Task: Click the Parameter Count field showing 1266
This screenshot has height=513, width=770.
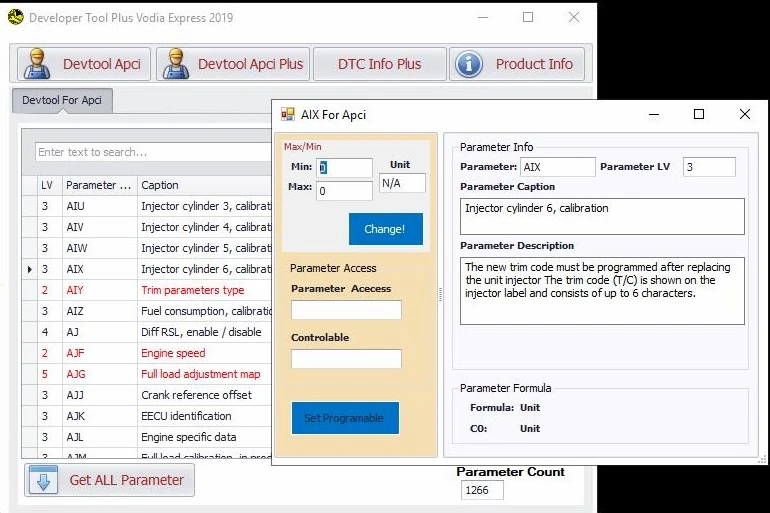Action: pyautogui.click(x=482, y=490)
